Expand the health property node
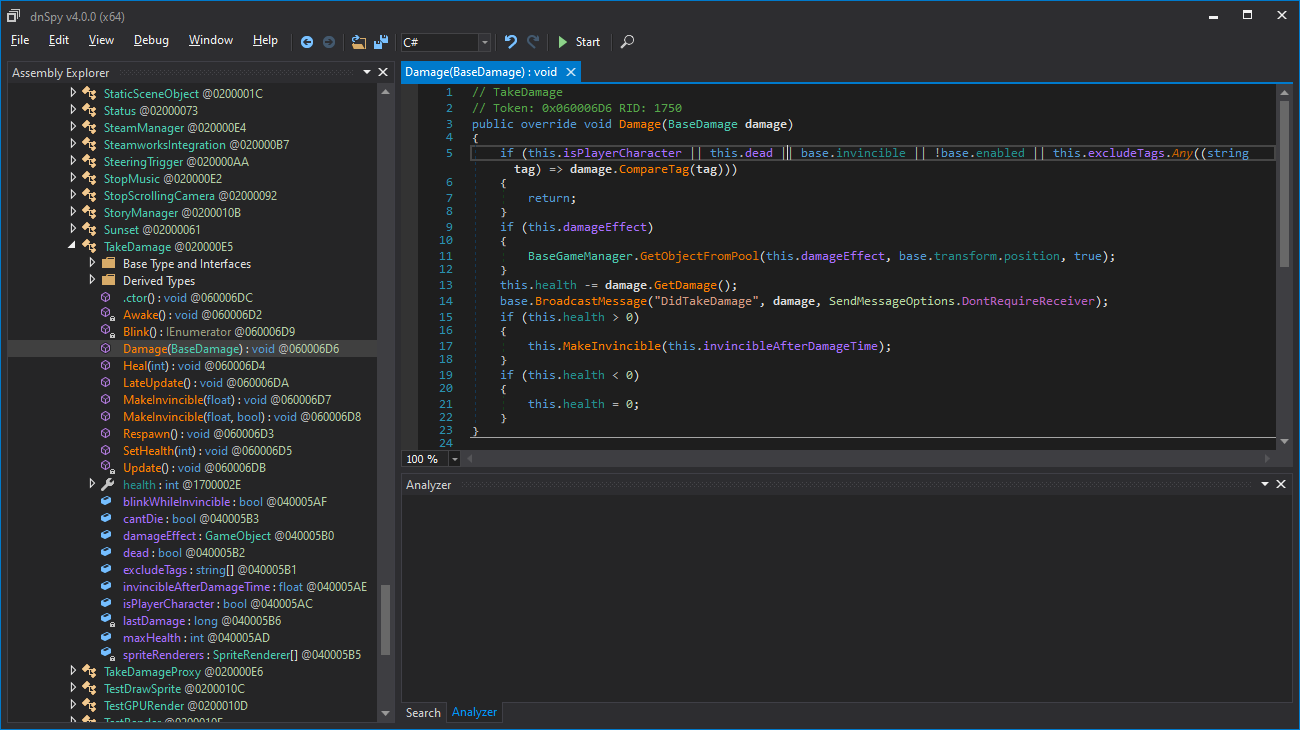1300x730 pixels. click(93, 485)
